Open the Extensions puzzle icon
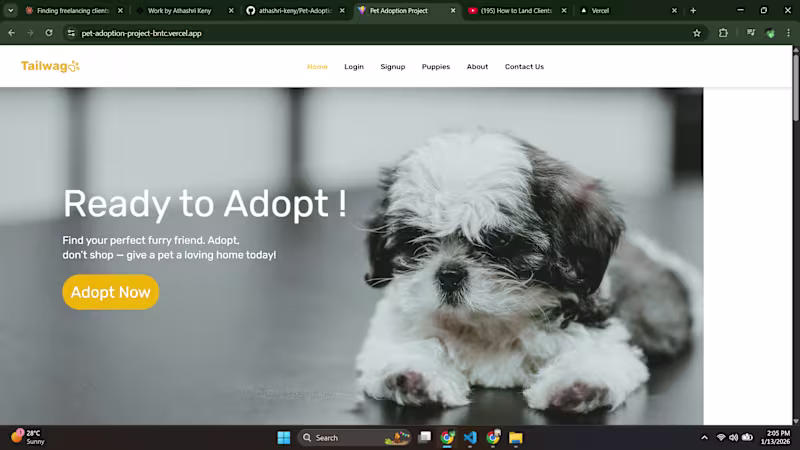The height and width of the screenshot is (450, 800). (723, 33)
